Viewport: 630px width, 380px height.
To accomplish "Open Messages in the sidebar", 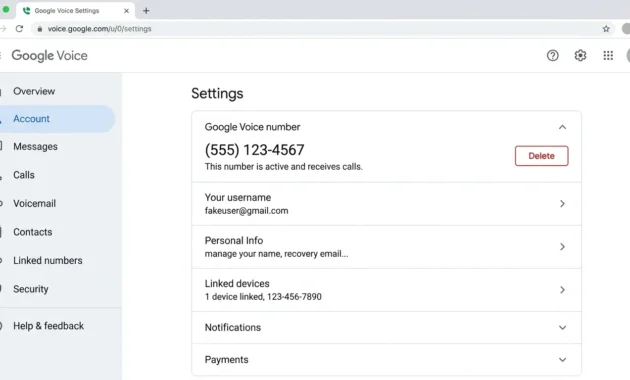I will click(x=35, y=147).
